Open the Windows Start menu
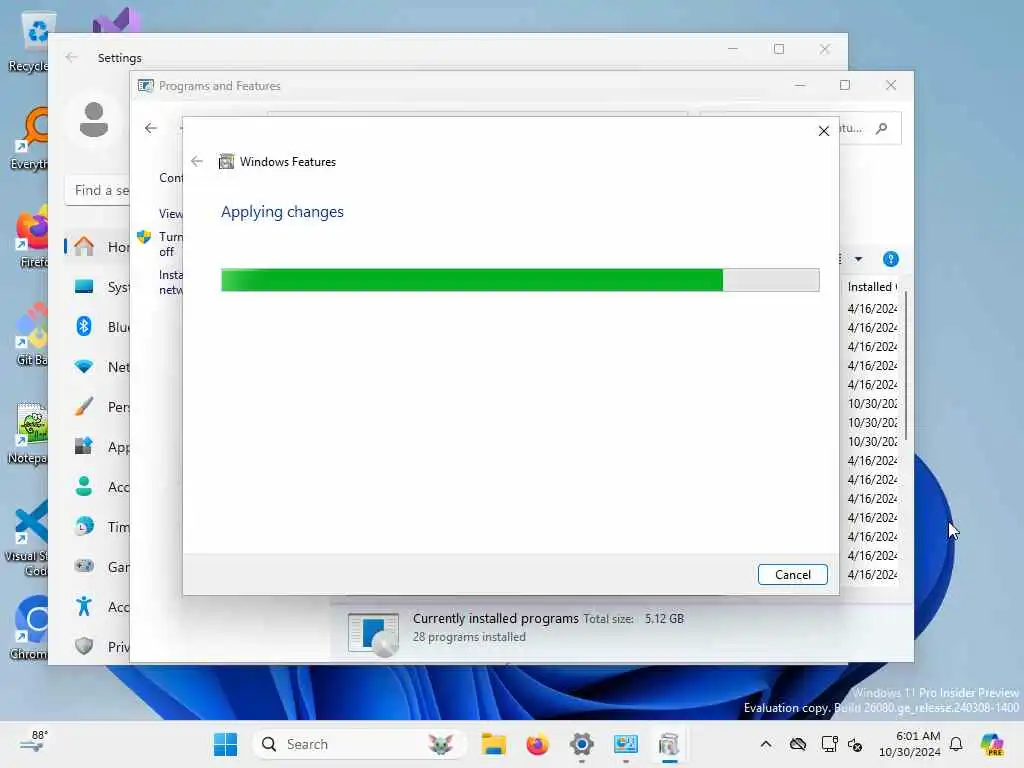 coord(225,744)
